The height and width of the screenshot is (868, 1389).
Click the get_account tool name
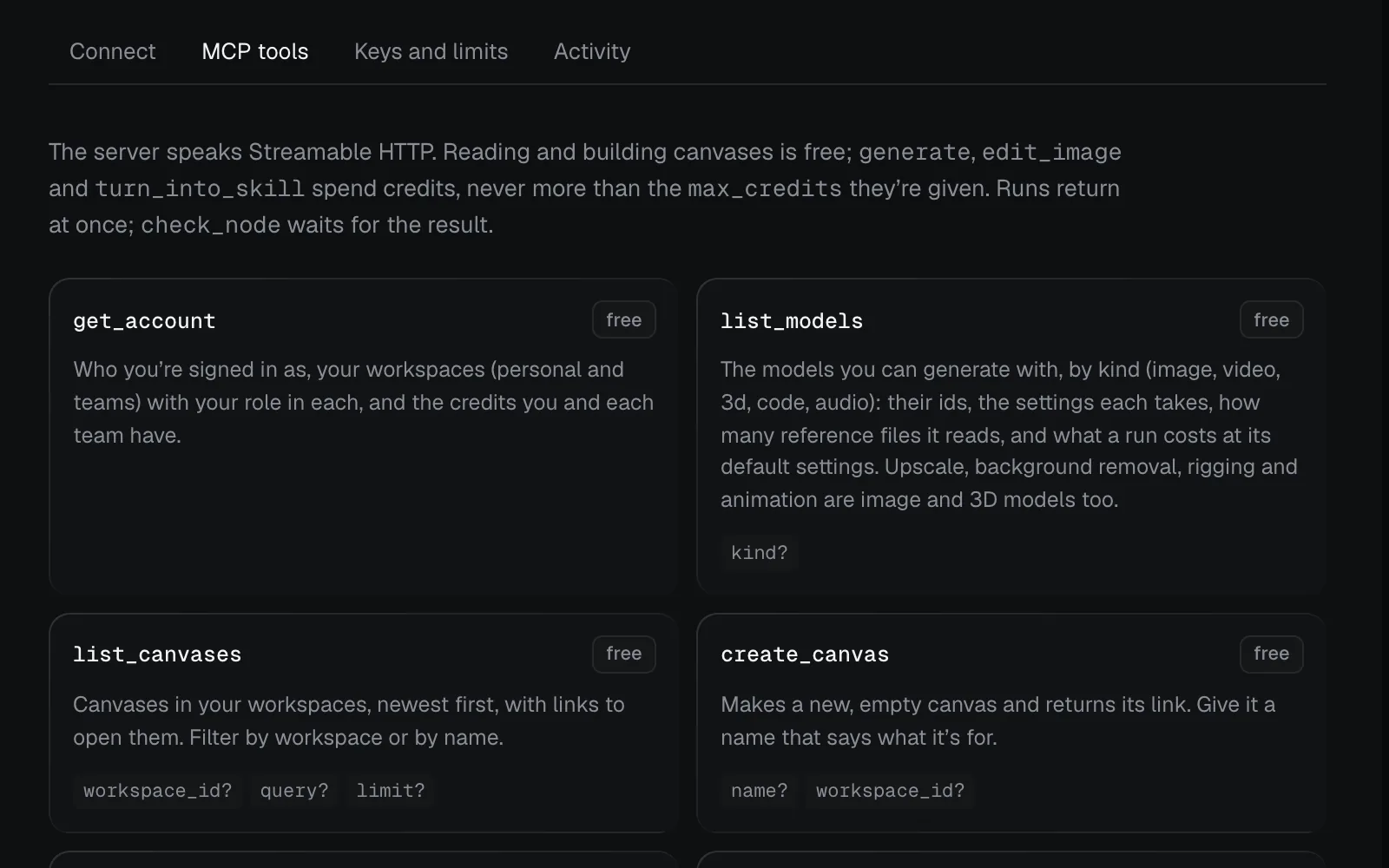click(x=144, y=321)
